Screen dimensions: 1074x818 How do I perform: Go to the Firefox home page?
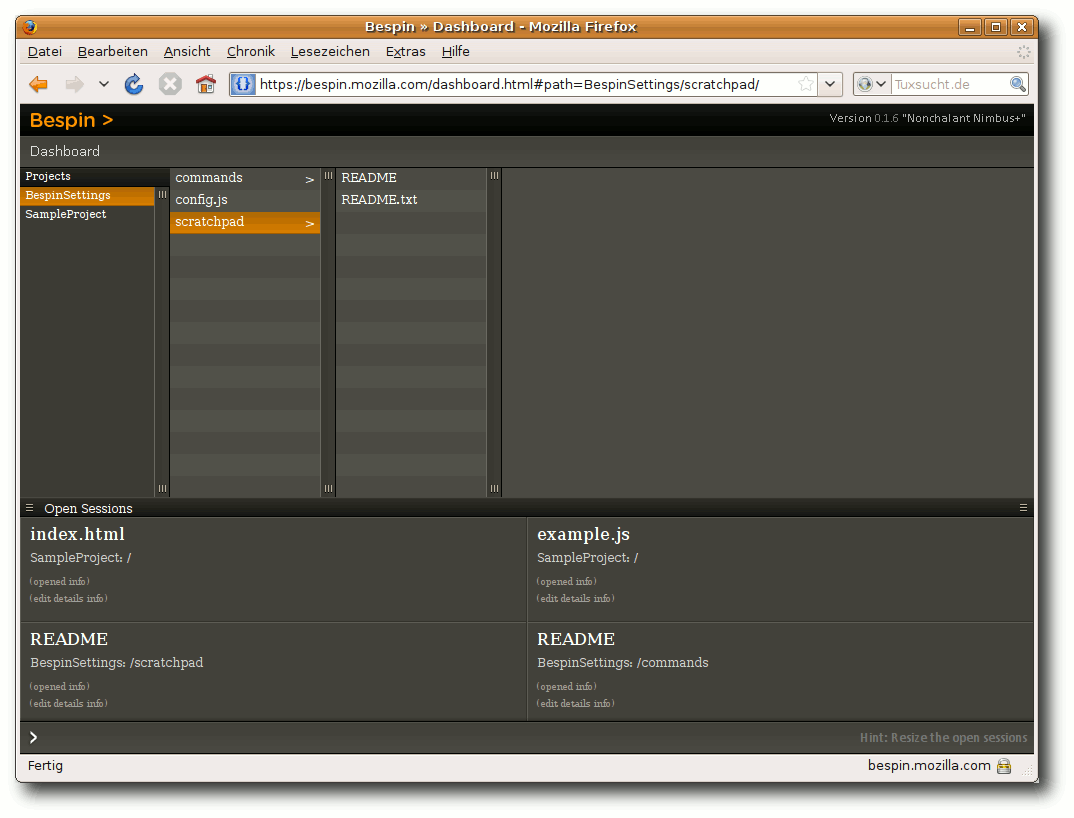click(205, 84)
